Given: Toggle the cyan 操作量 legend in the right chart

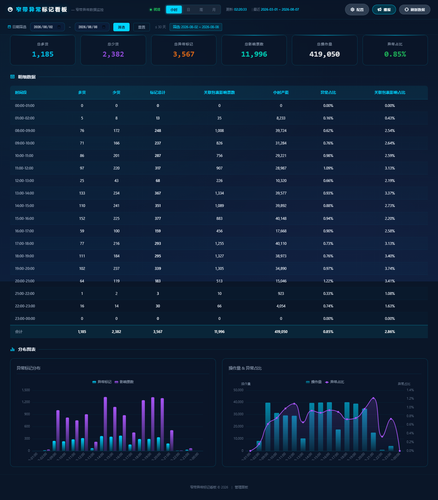Looking at the screenshot, I should point(314,382).
